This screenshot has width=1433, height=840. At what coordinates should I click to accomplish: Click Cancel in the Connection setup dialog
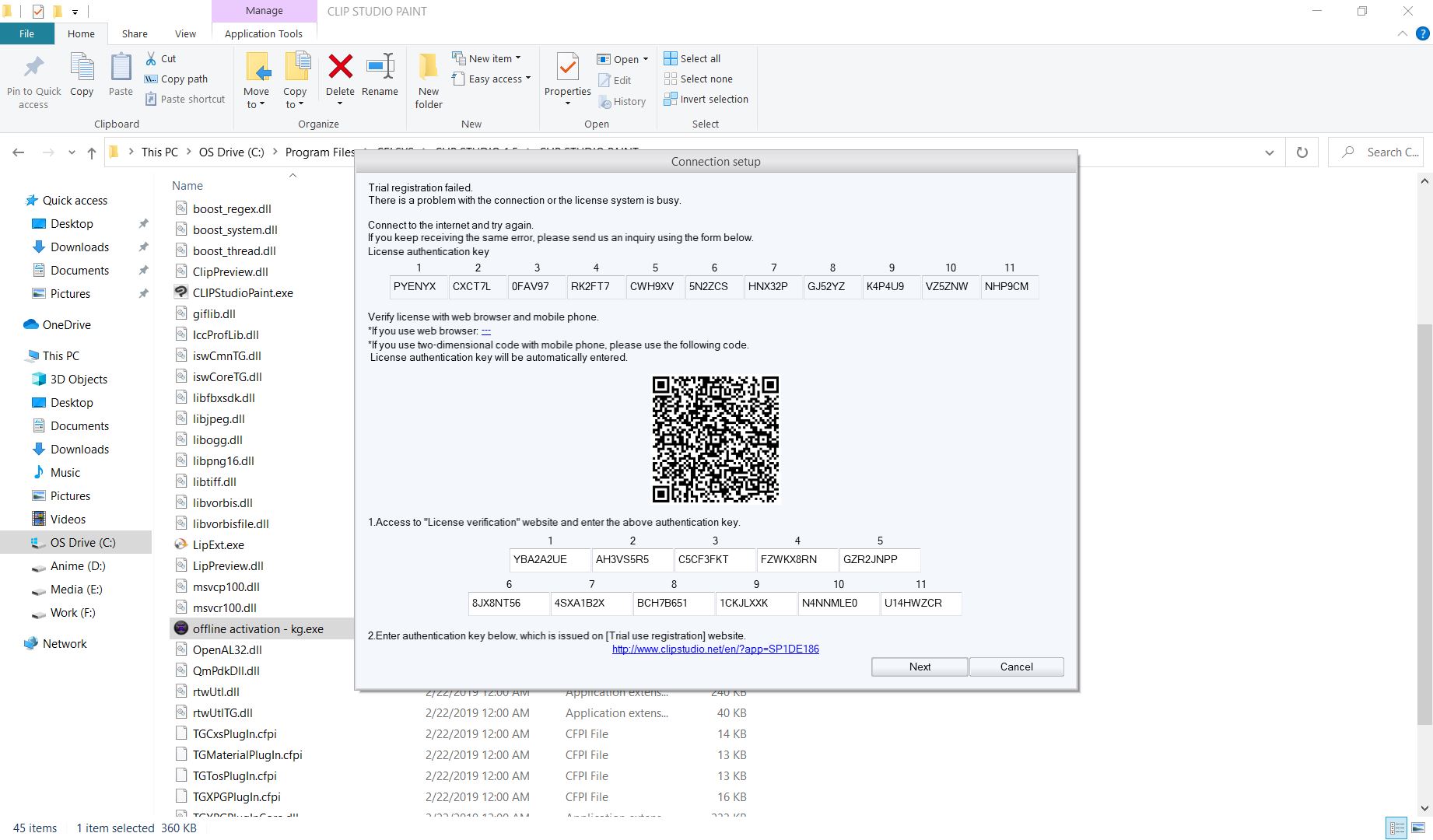[x=1016, y=667]
